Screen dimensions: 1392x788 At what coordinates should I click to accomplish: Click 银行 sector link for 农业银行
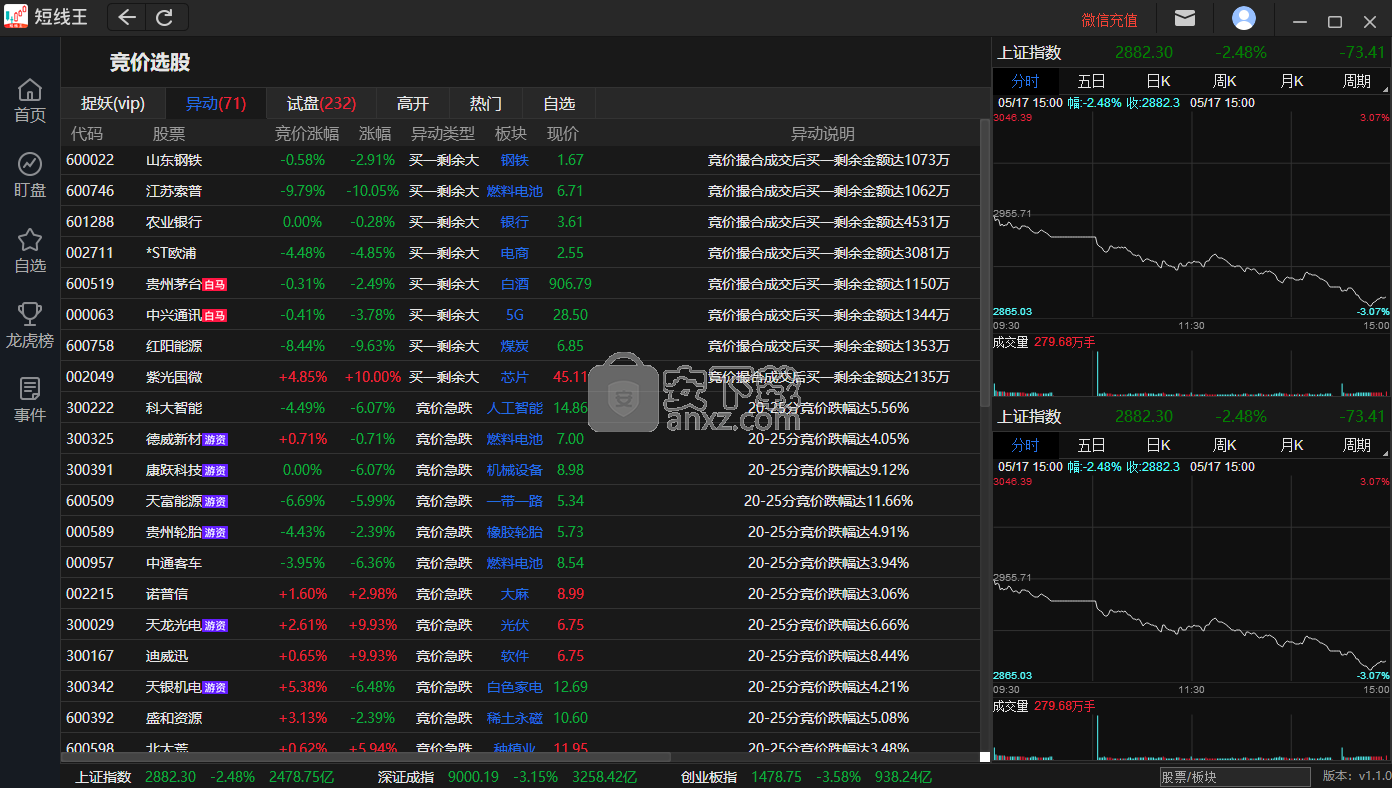[515, 222]
